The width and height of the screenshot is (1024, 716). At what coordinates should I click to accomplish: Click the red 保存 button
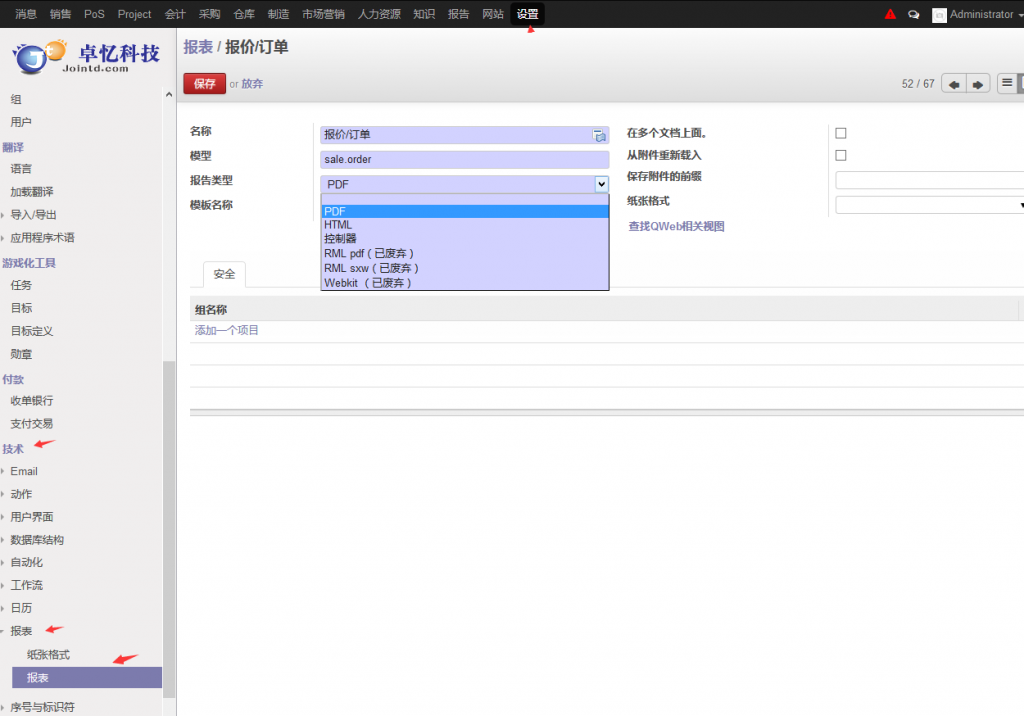pos(205,84)
